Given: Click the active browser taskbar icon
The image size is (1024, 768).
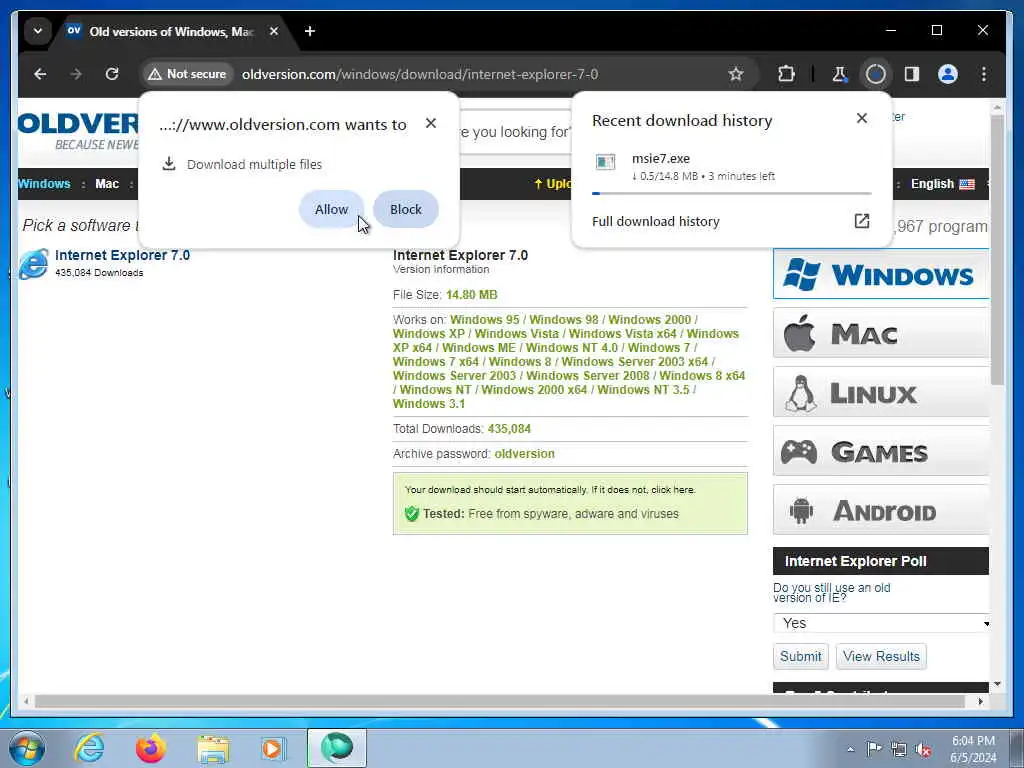Looking at the screenshot, I should point(337,748).
